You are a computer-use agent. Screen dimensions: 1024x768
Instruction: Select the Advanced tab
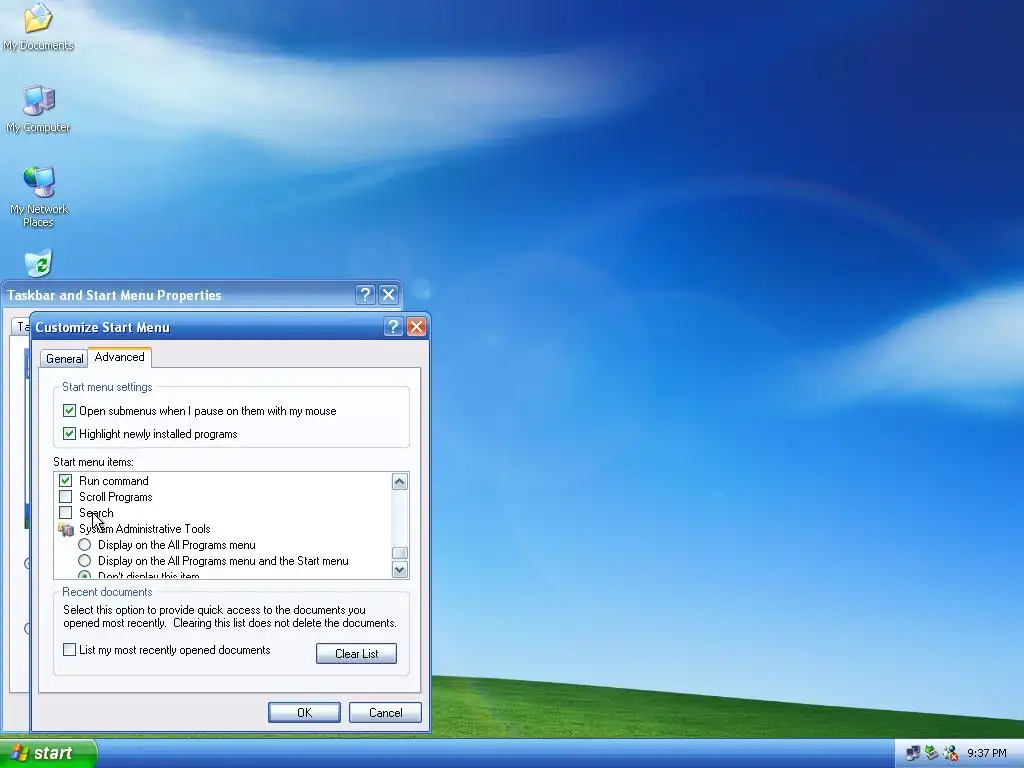tap(120, 357)
